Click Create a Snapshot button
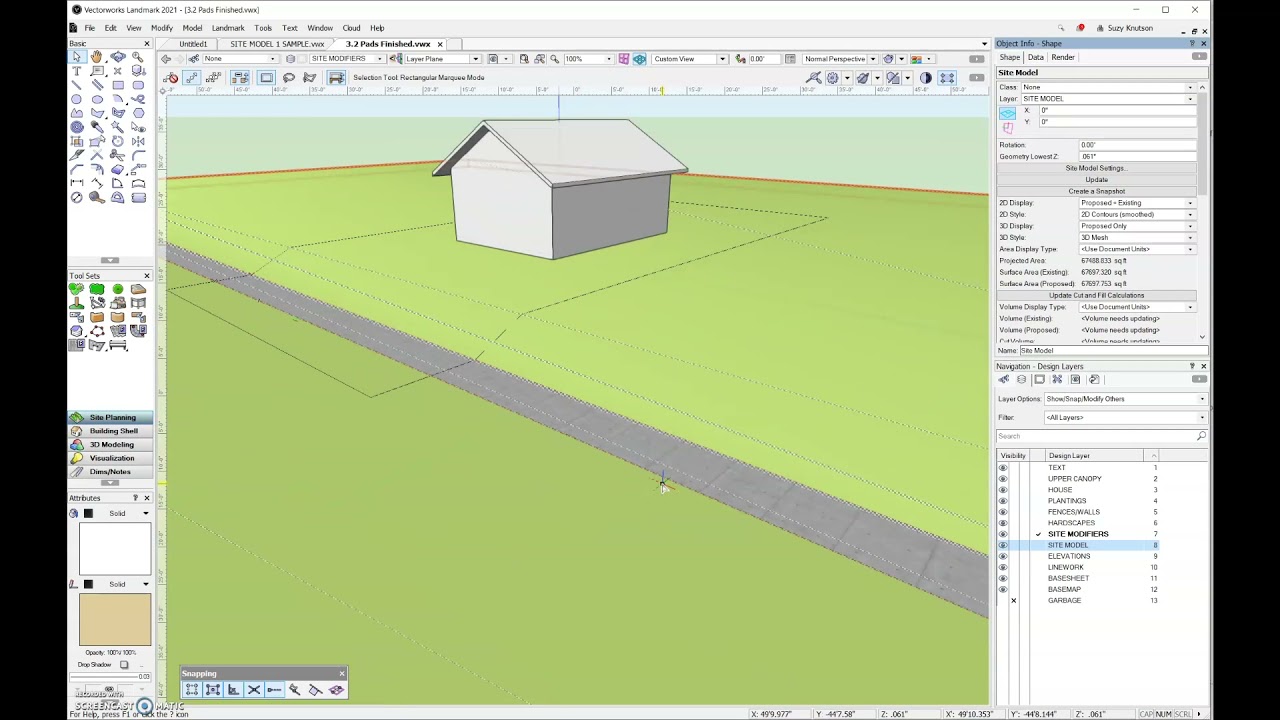Viewport: 1280px width, 720px height. (x=1097, y=191)
